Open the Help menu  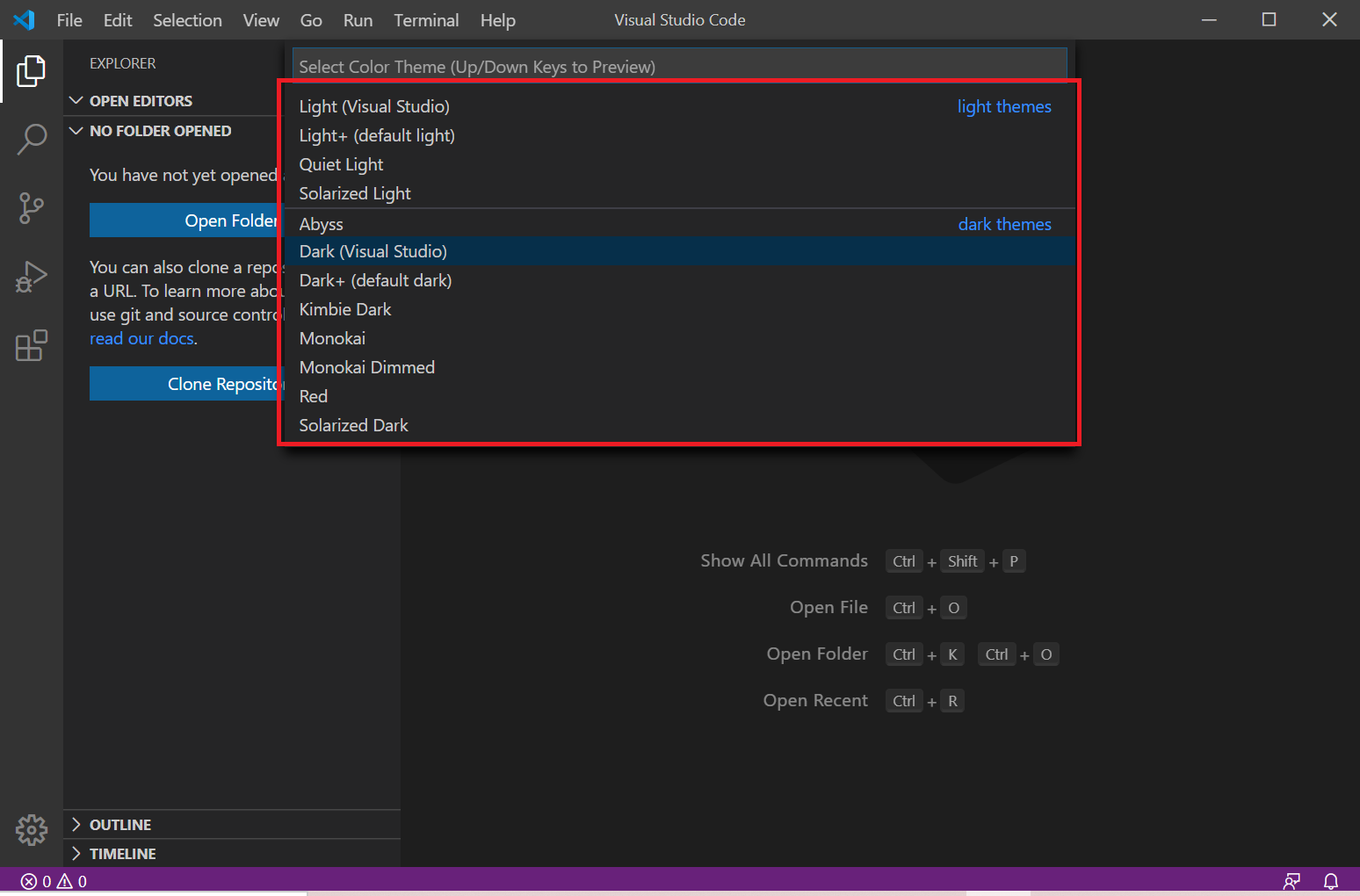click(x=497, y=20)
